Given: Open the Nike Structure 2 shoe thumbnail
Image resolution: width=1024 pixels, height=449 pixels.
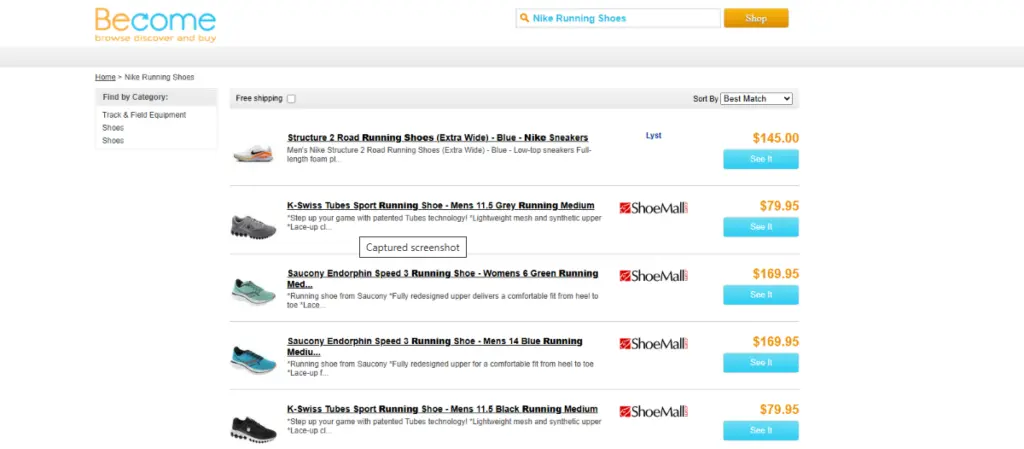Looking at the screenshot, I should 253,153.
